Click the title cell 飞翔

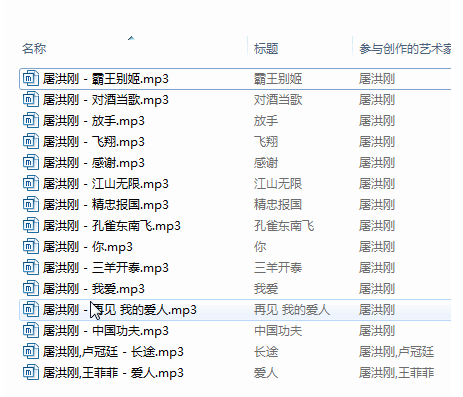click(x=266, y=142)
